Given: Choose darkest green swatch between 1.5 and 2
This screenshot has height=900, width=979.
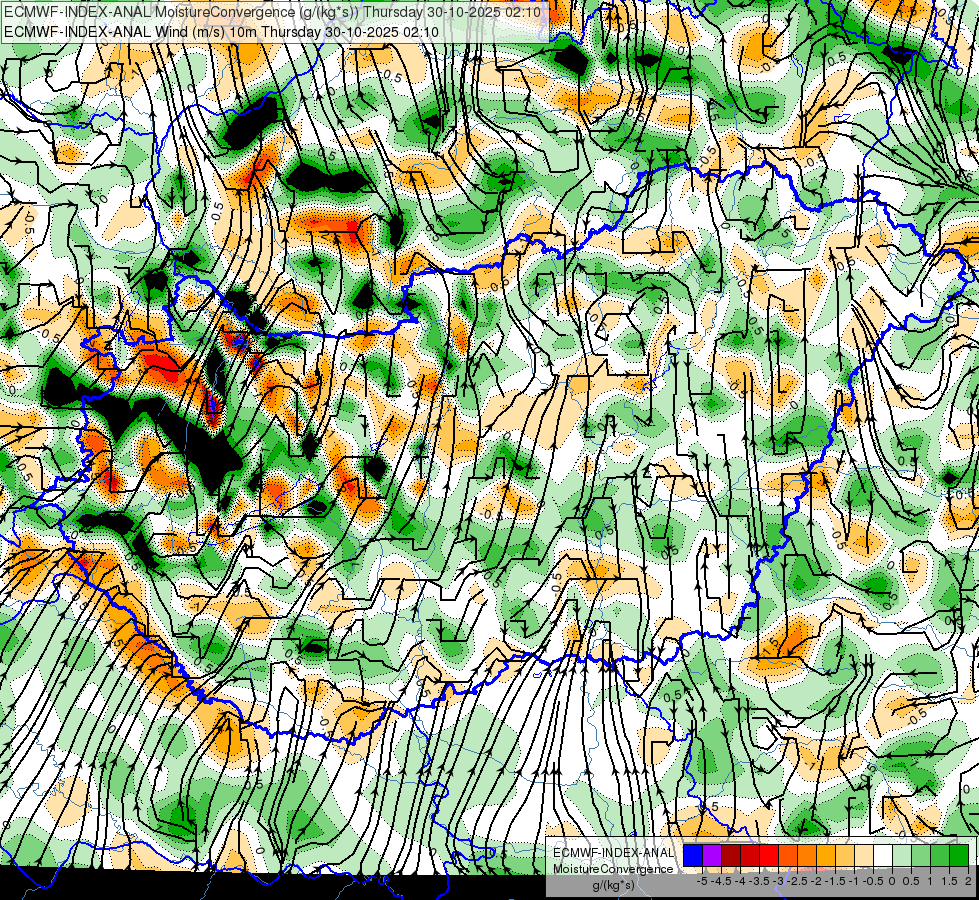Looking at the screenshot, I should click(959, 855).
